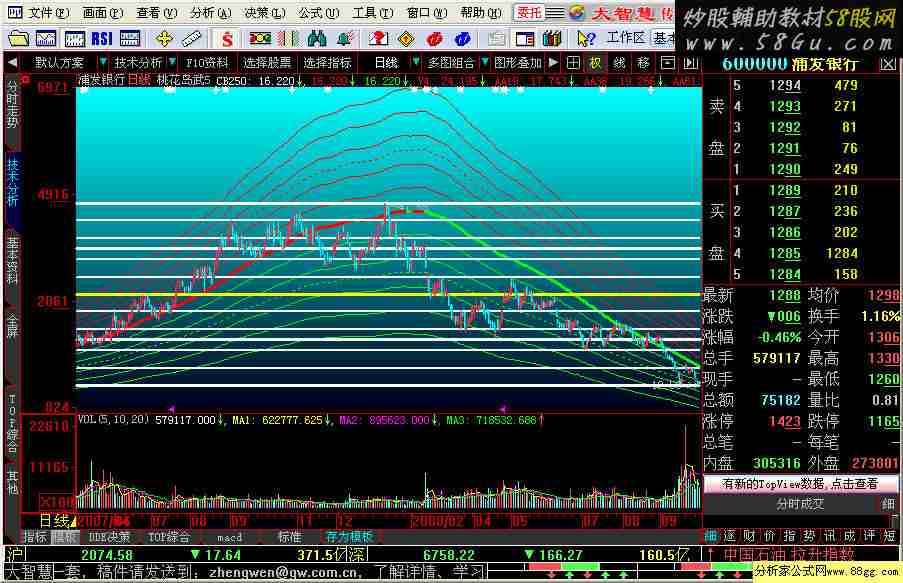Switch to the 基本资料 side tab
903x583 pixels.
click(x=12, y=260)
